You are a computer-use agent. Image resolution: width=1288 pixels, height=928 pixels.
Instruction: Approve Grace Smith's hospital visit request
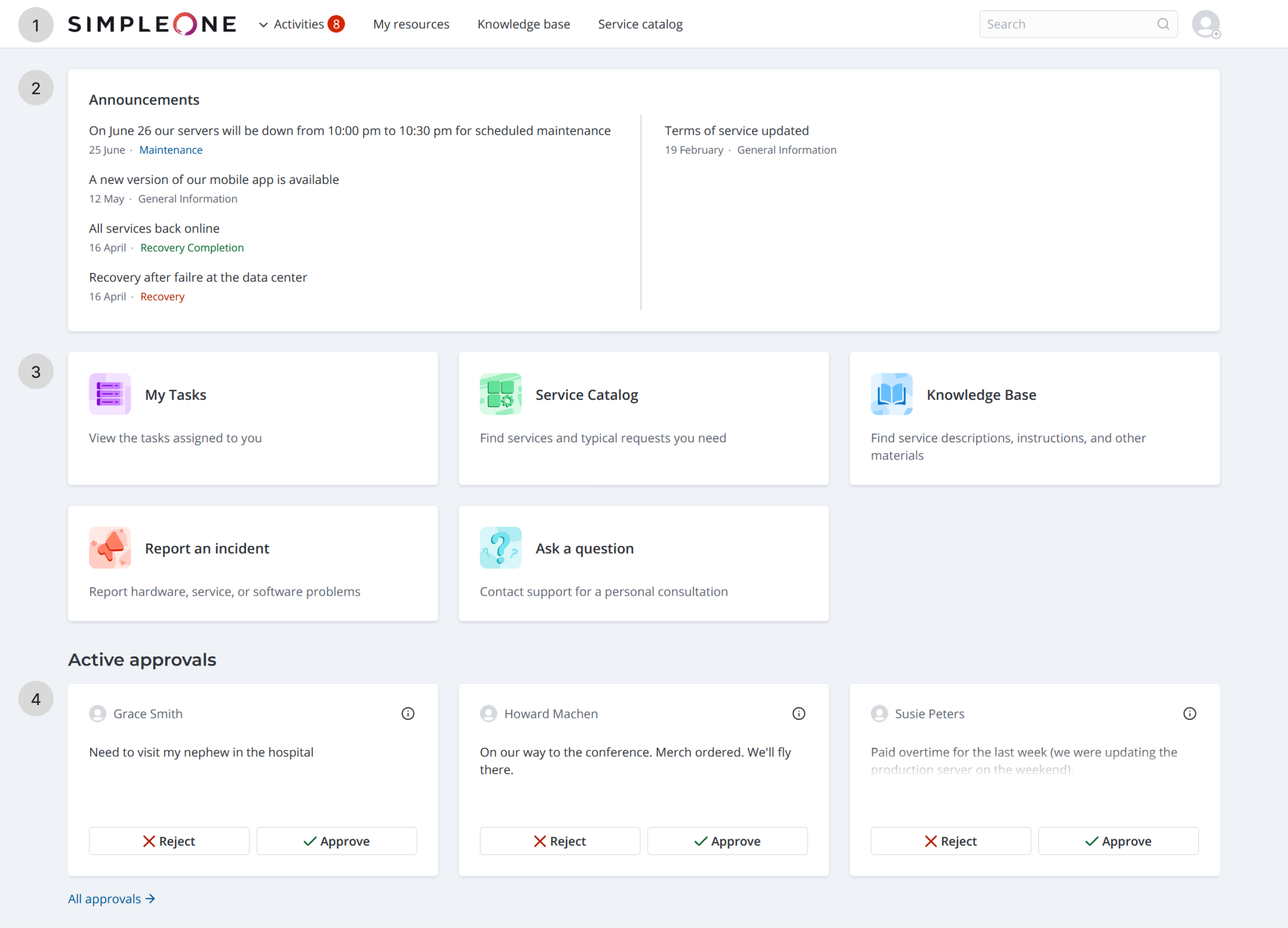pos(337,841)
